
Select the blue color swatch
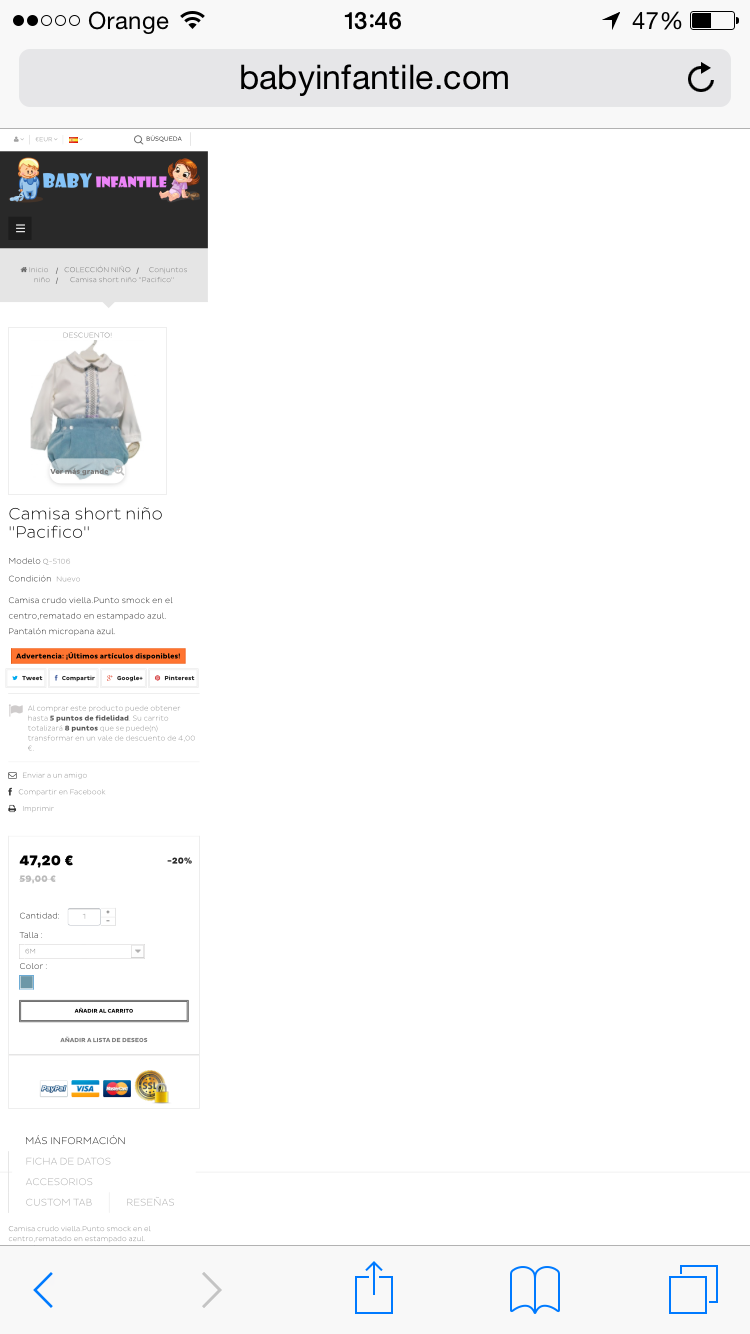27,982
